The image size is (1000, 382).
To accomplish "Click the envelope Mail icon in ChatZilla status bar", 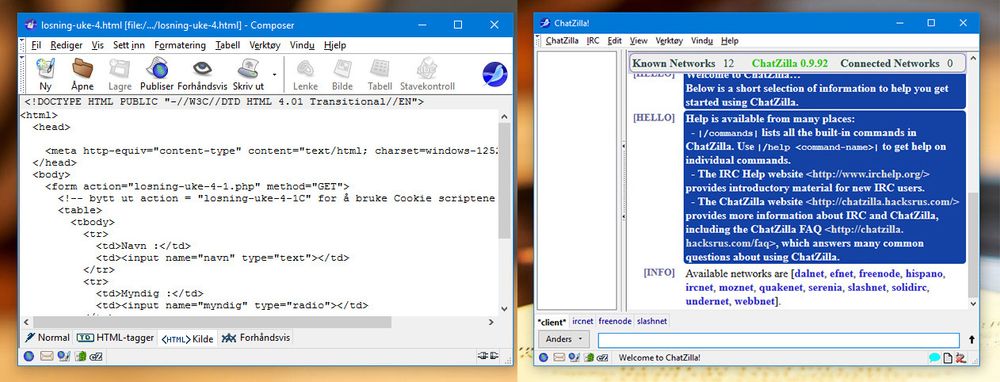I will click(559, 358).
